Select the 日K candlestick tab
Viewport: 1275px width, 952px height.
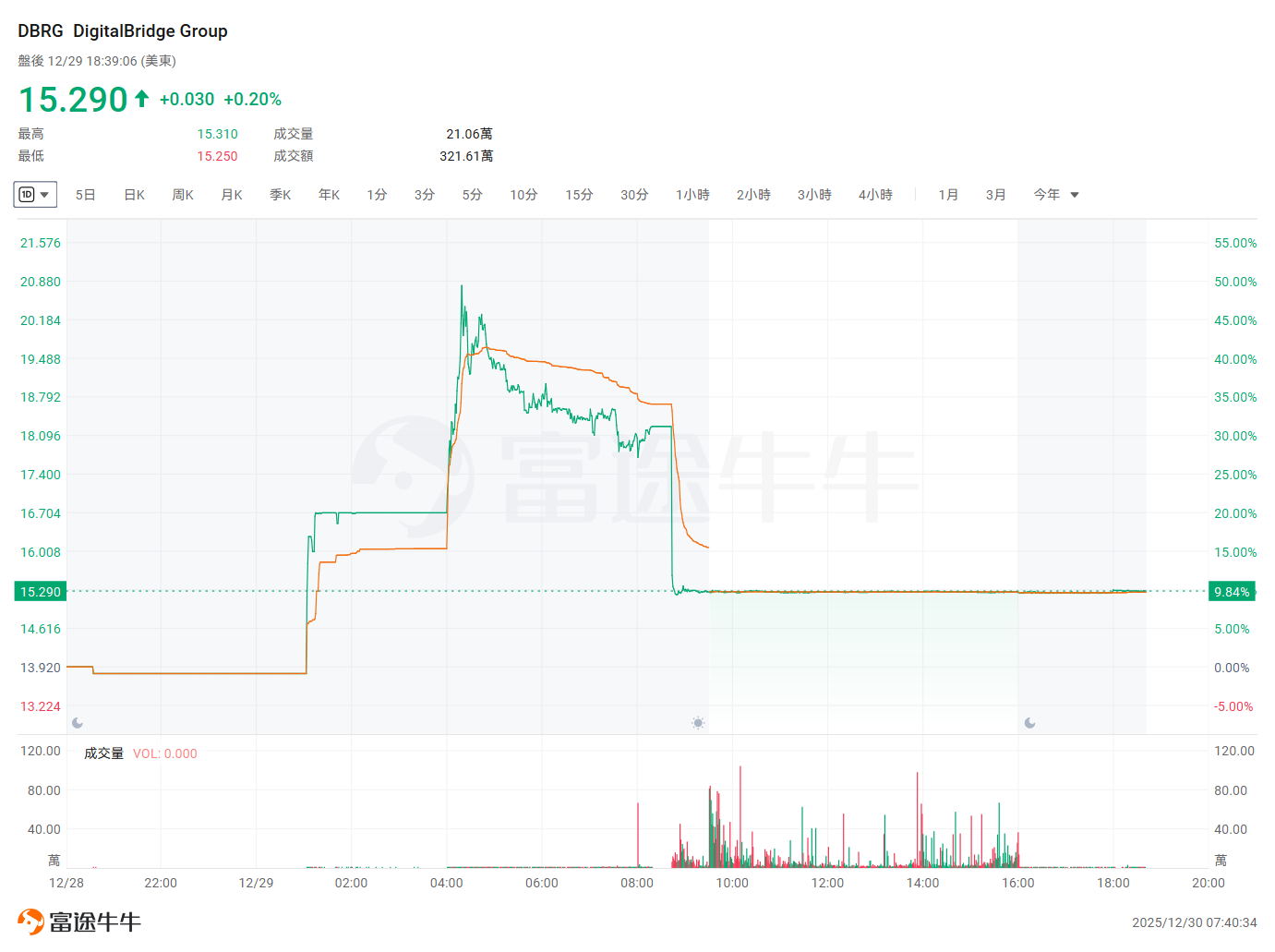click(134, 195)
